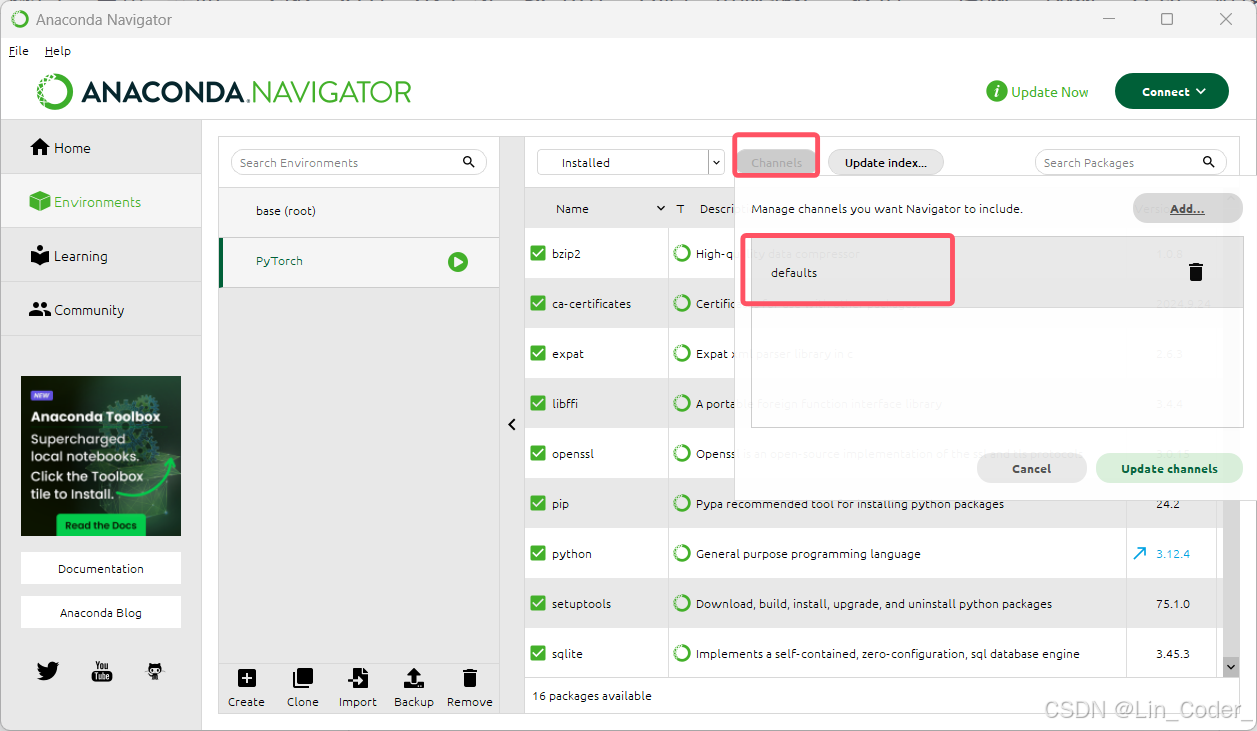Focus the Search Packages field
The image size is (1257, 731).
pos(1130,162)
